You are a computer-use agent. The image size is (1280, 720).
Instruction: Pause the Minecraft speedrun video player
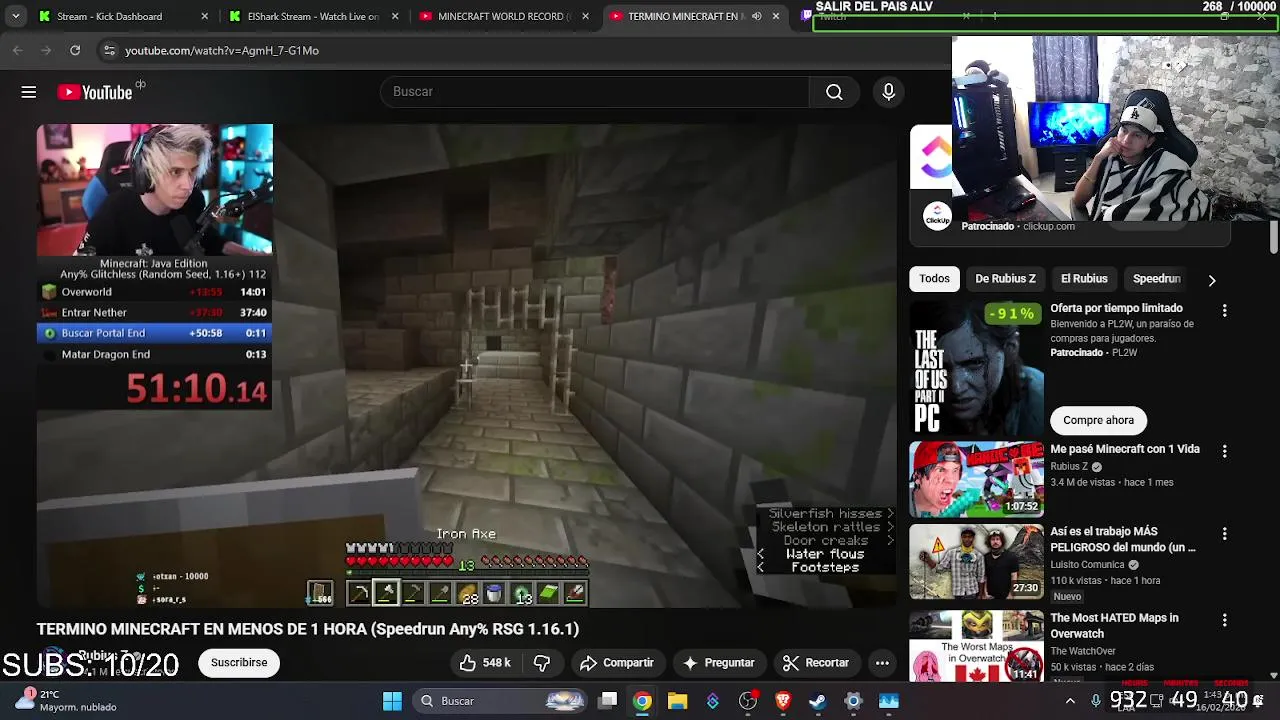[x=467, y=366]
